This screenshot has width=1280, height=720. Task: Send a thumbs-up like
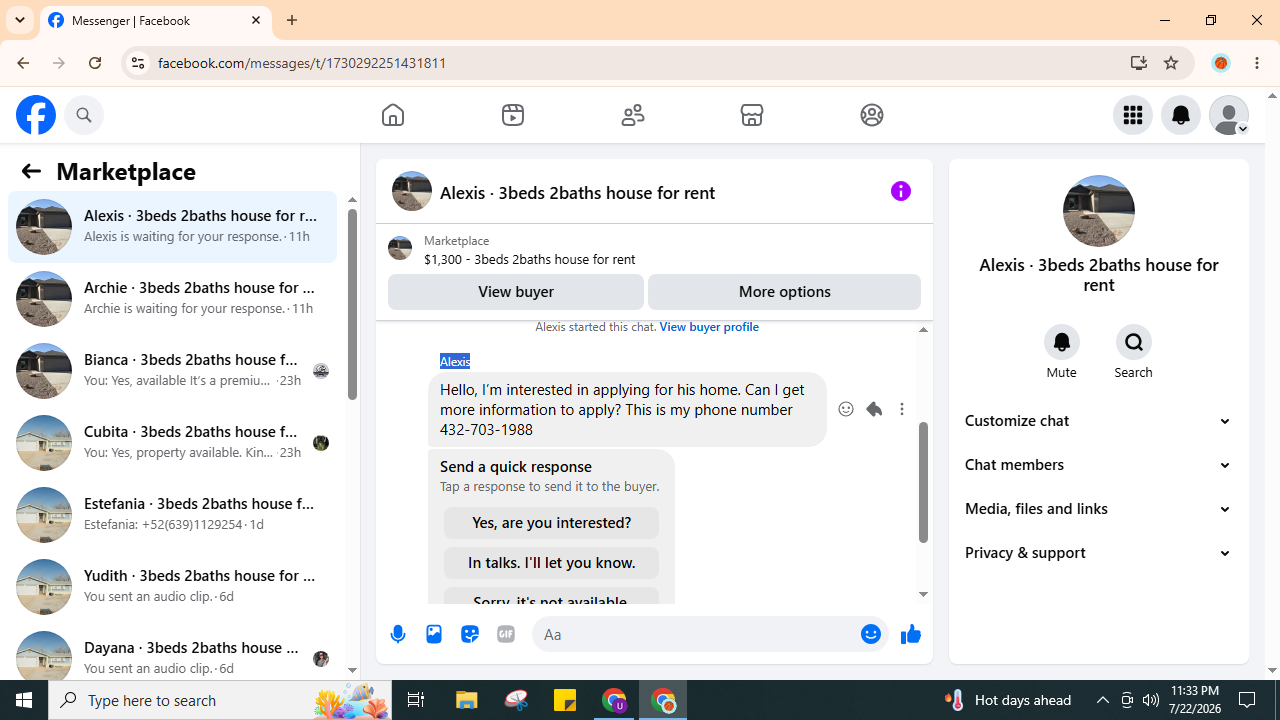point(910,634)
